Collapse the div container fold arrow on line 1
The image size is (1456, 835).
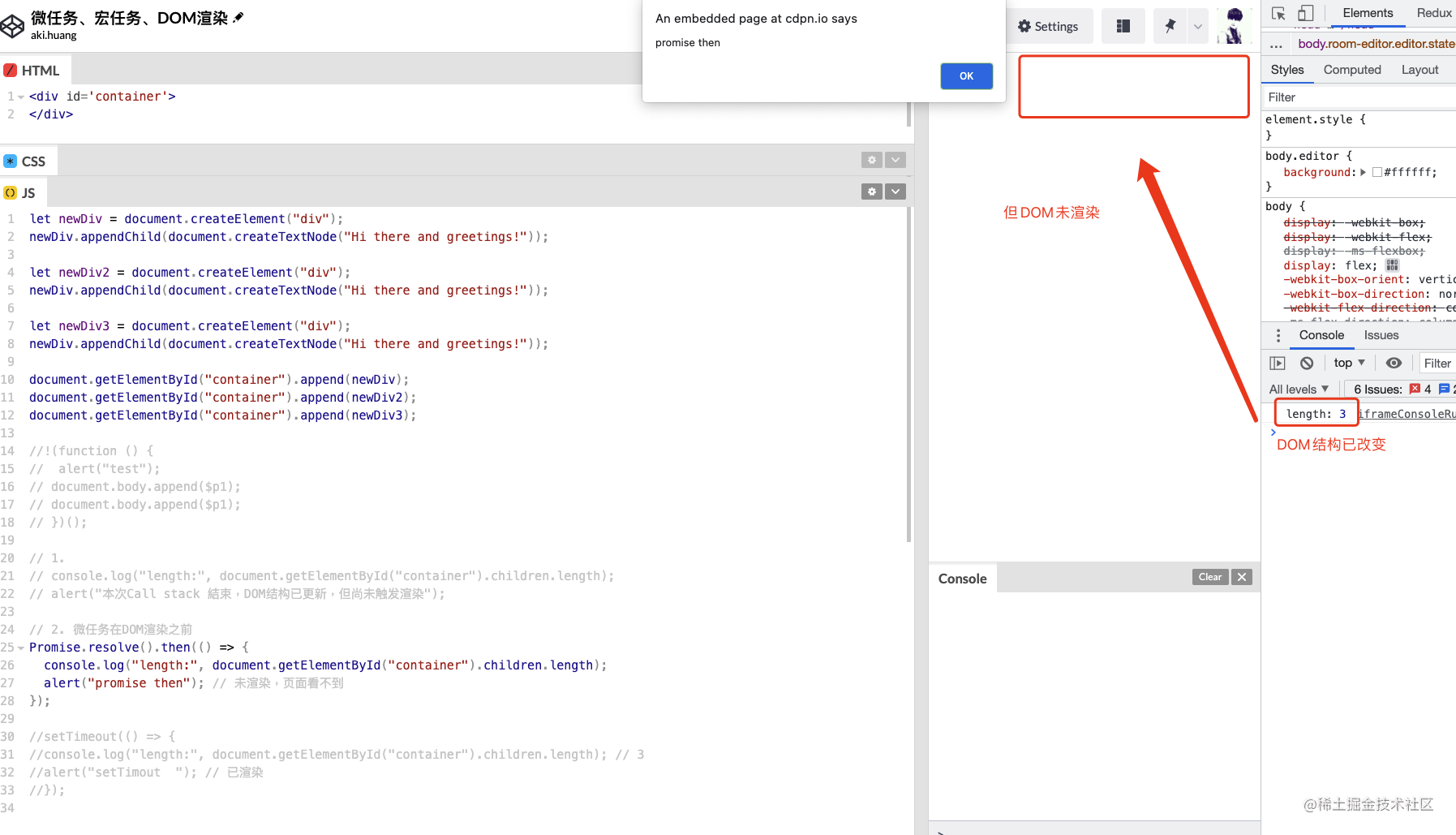click(21, 97)
